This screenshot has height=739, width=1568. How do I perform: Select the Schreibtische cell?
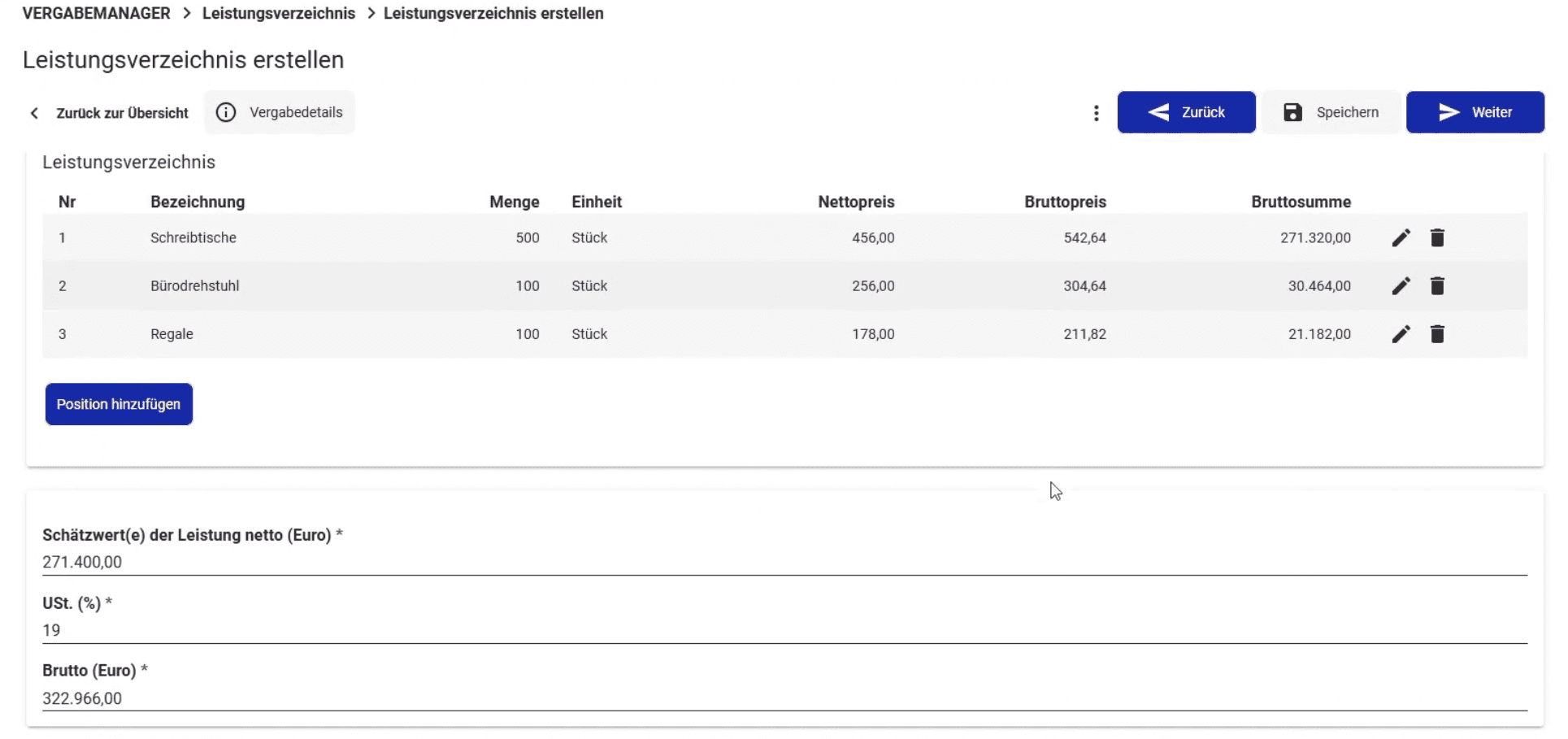pyautogui.click(x=193, y=237)
